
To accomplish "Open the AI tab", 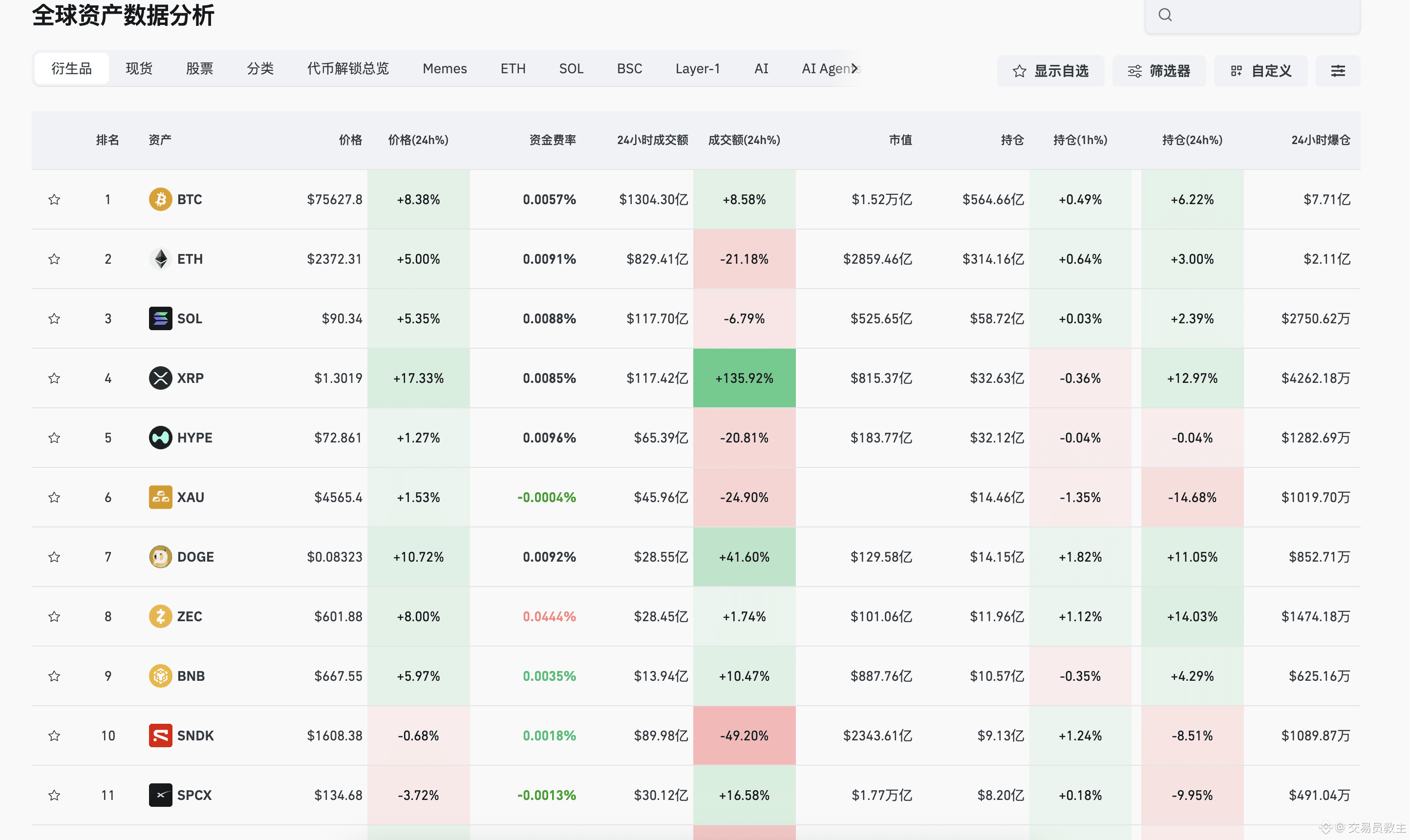I will [x=761, y=68].
